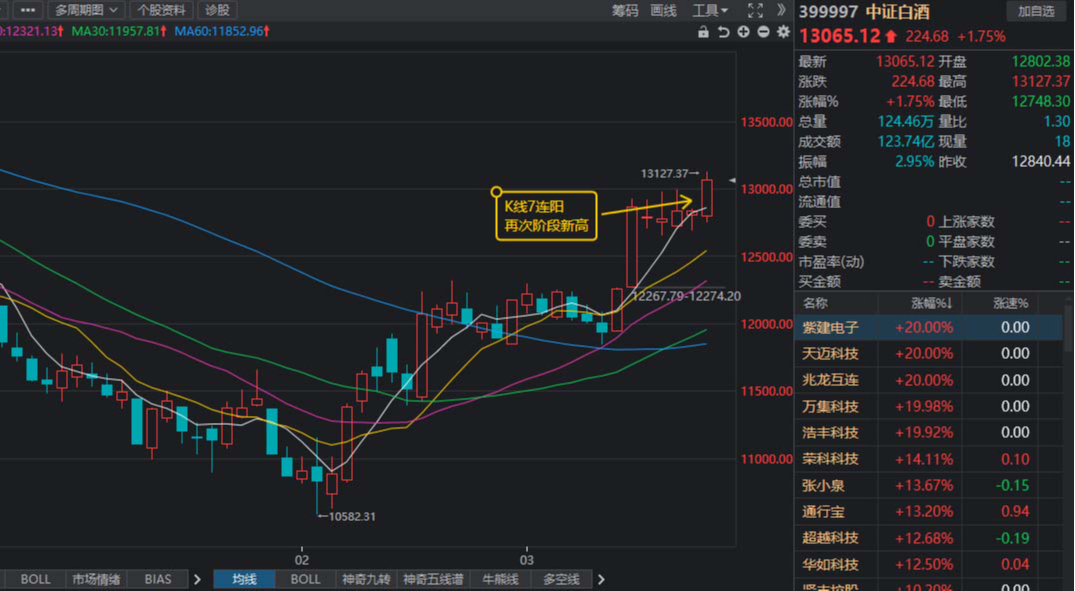
Task: Open chart settings gear icon
Action: [783, 32]
